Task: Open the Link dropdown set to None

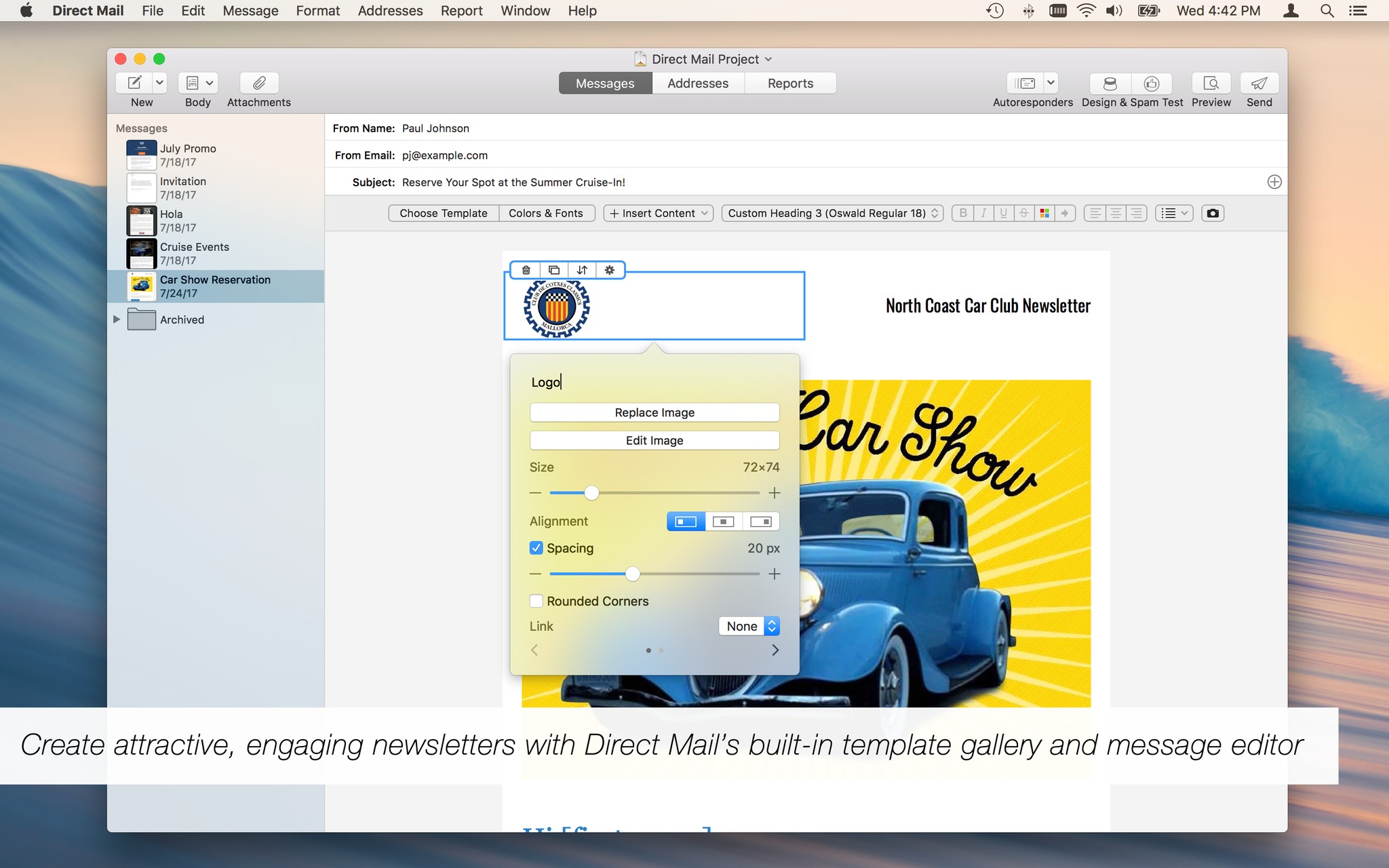Action: pos(748,626)
